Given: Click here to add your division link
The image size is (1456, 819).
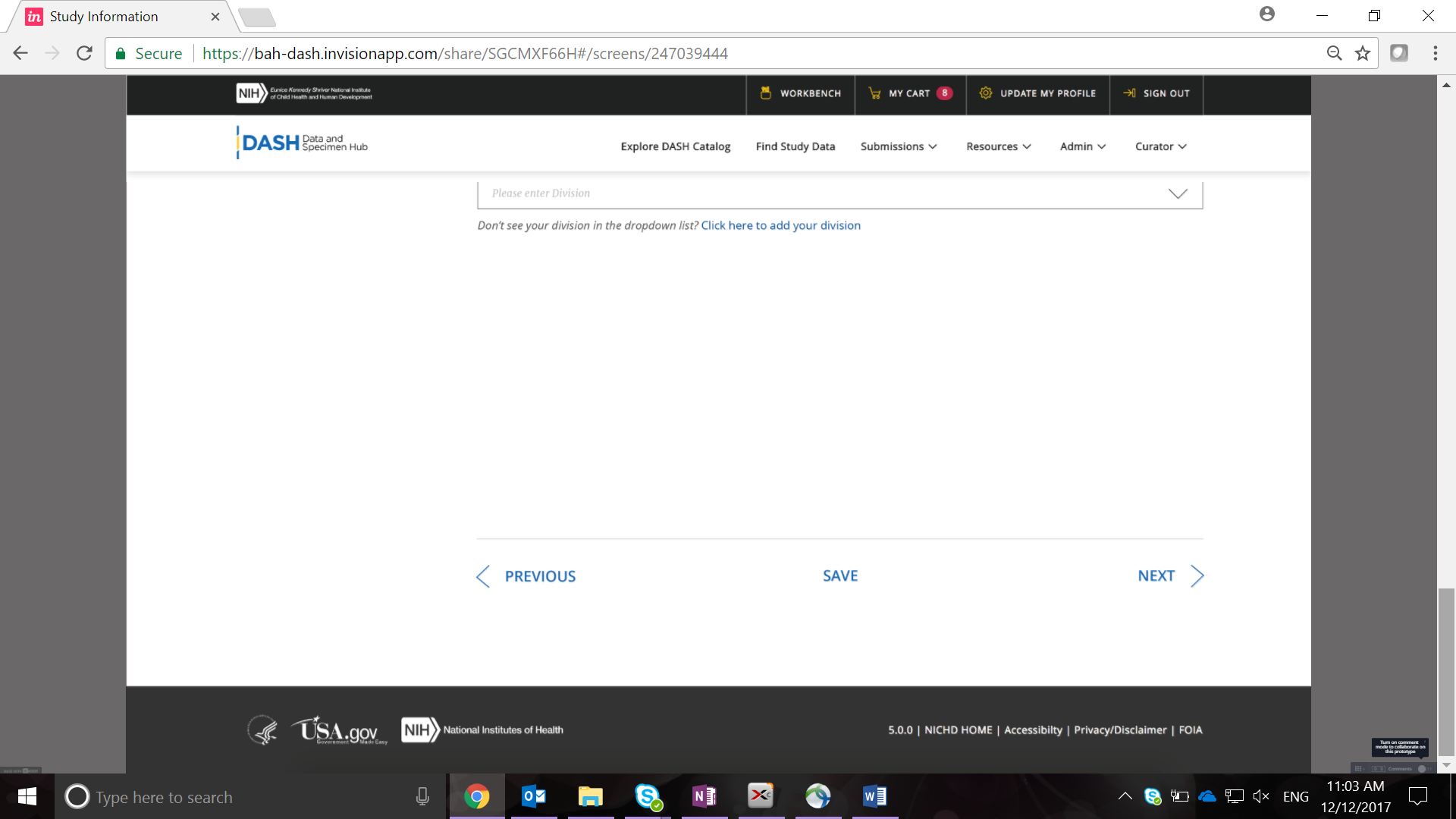Looking at the screenshot, I should pos(780,225).
